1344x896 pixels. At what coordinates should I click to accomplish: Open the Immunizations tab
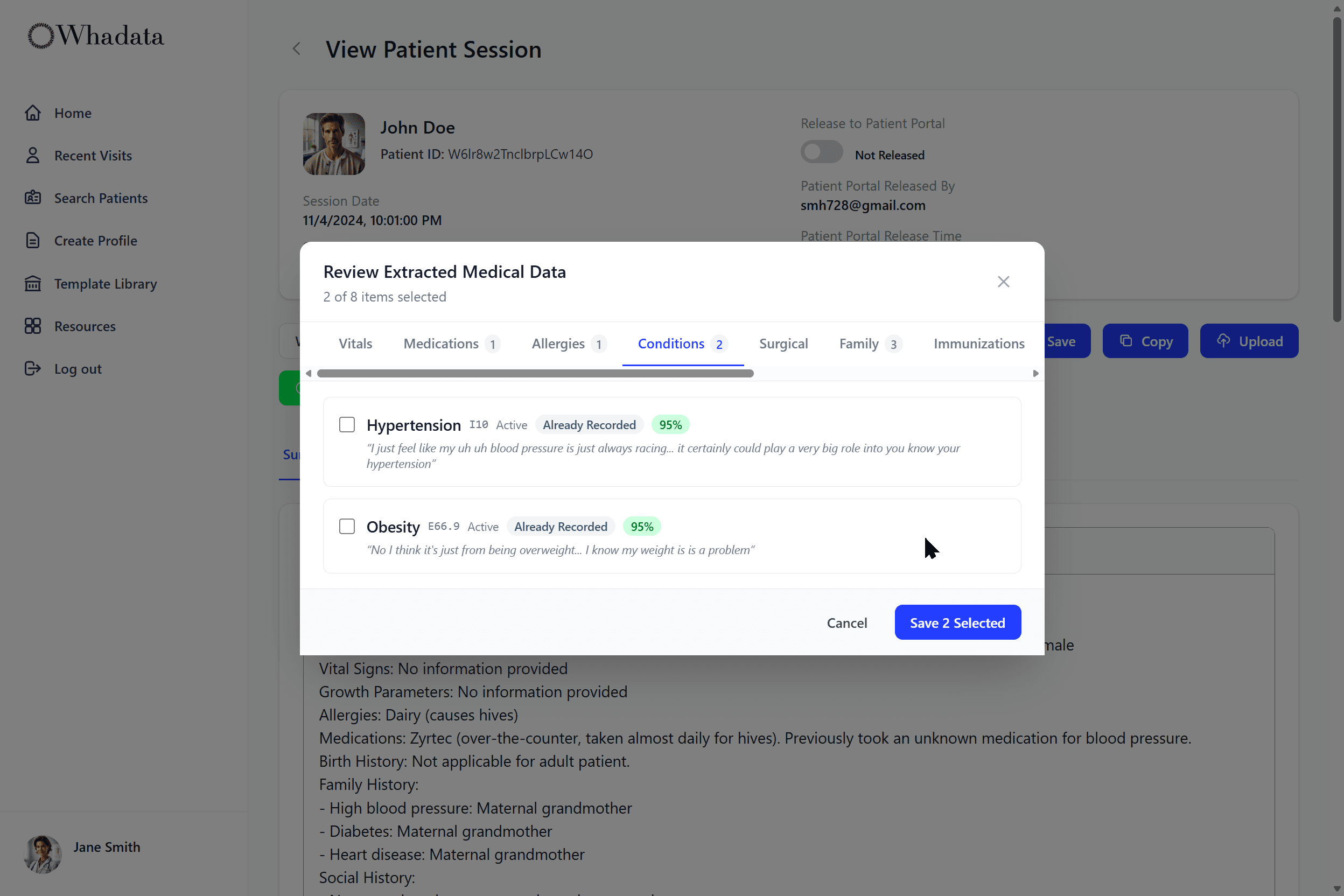pos(979,344)
